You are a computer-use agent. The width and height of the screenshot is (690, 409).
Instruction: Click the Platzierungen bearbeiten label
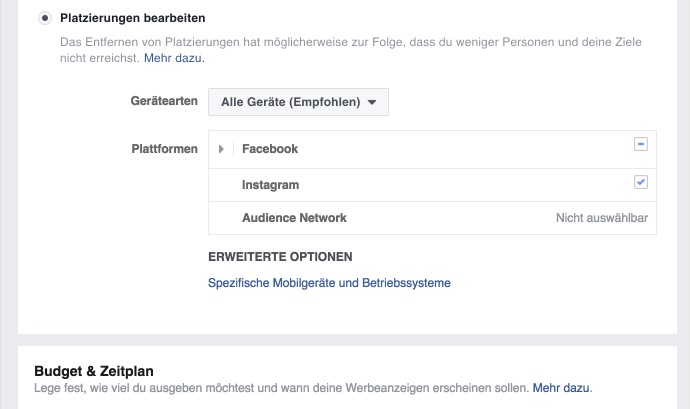pyautogui.click(x=132, y=18)
